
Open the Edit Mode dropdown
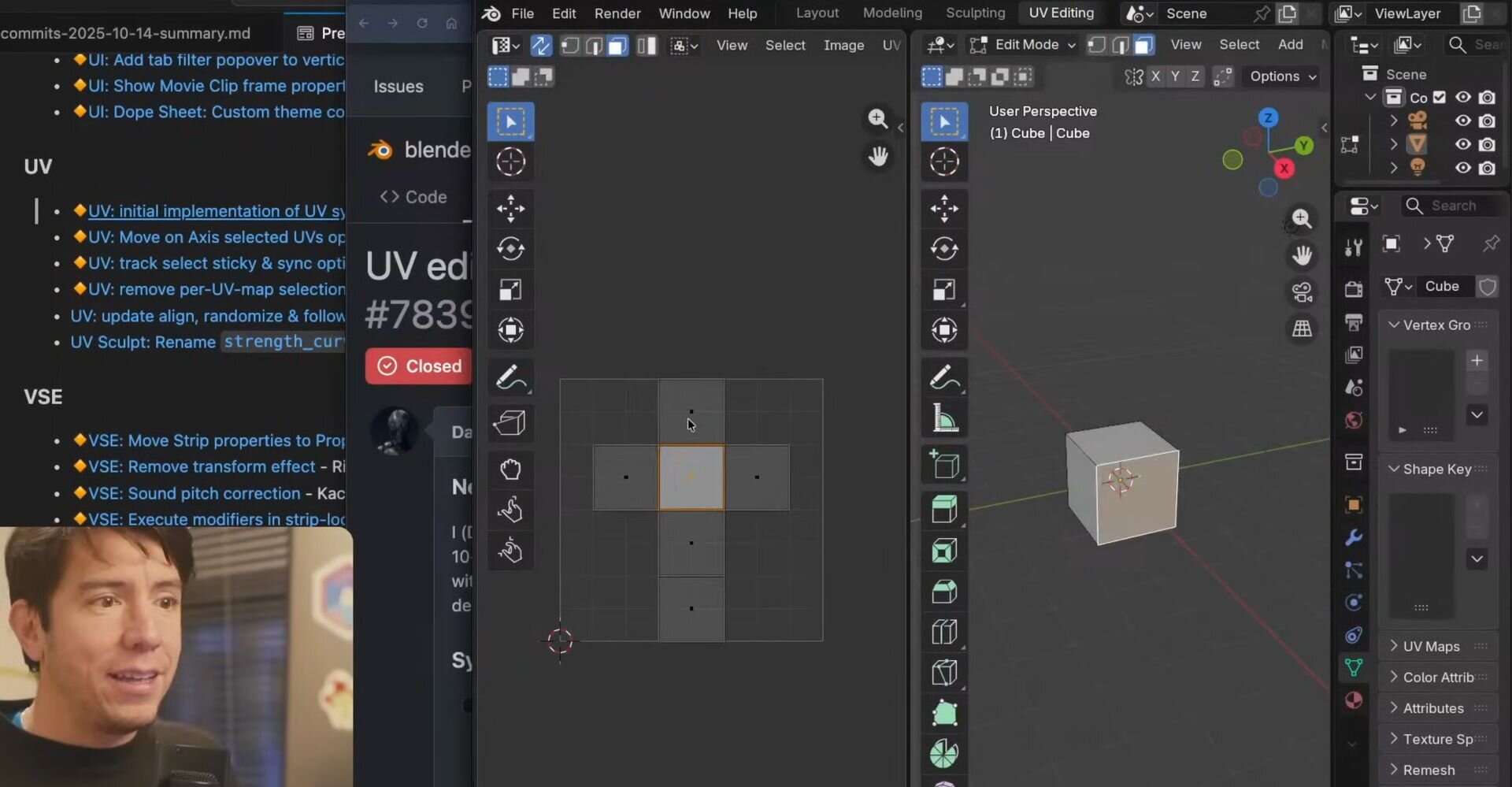1025,45
